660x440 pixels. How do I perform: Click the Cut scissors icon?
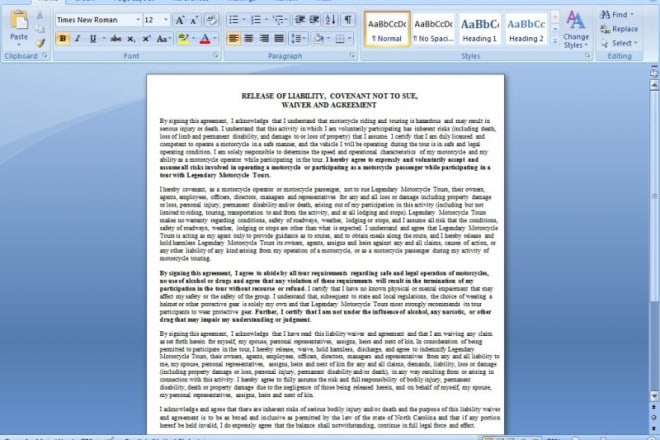click(x=40, y=16)
